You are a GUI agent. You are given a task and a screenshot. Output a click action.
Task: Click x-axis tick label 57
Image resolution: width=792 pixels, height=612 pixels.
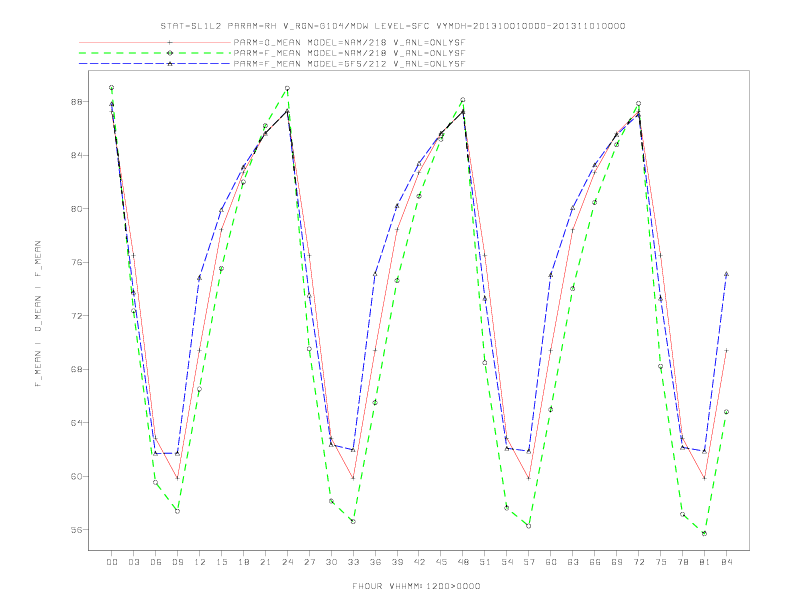(529, 562)
